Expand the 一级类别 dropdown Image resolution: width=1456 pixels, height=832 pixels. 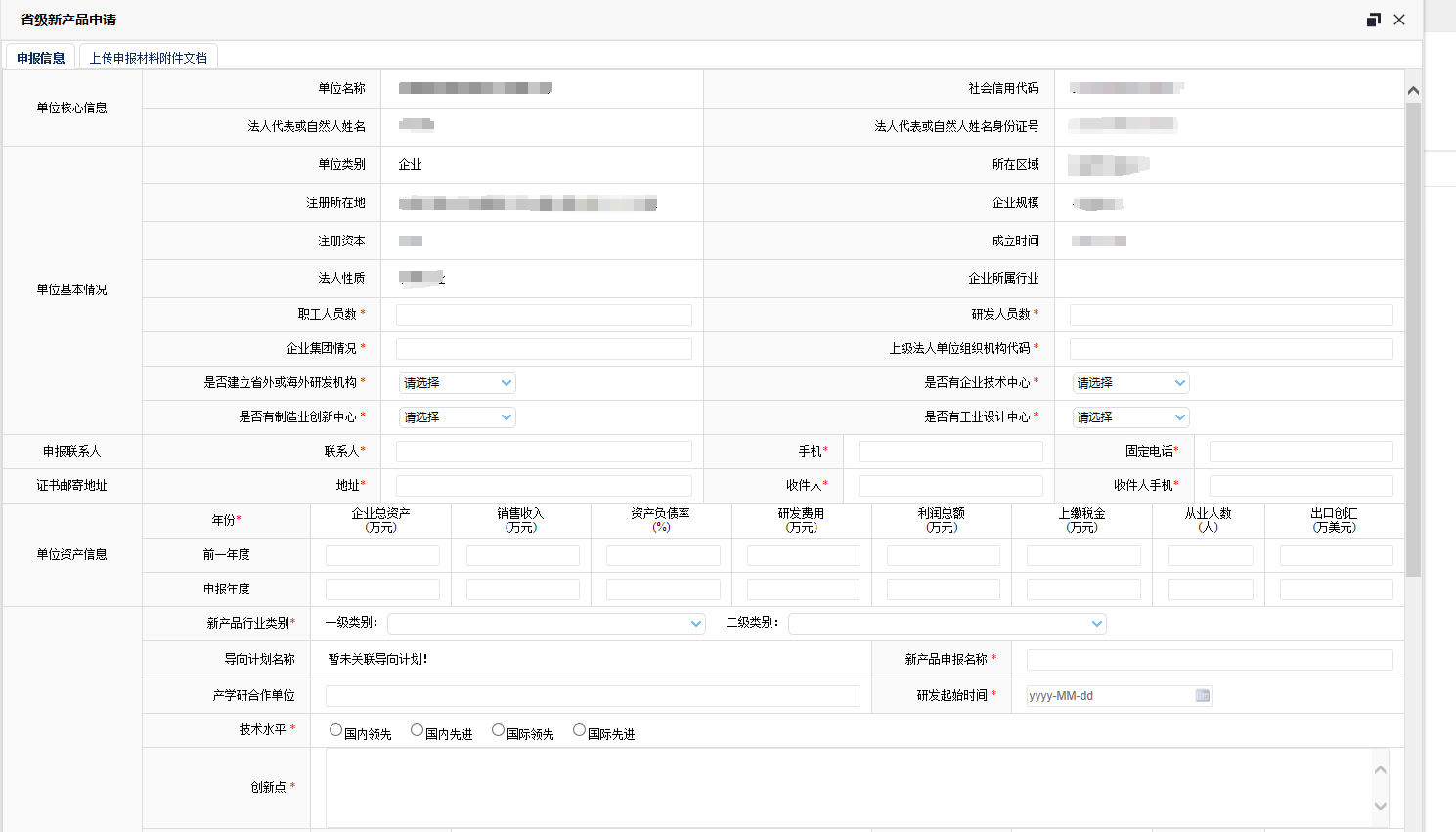pos(547,624)
